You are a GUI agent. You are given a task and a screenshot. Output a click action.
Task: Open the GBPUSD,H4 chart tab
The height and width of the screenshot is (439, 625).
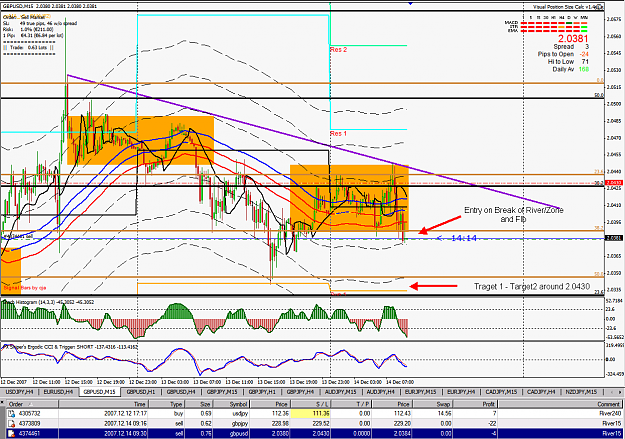coord(181,392)
